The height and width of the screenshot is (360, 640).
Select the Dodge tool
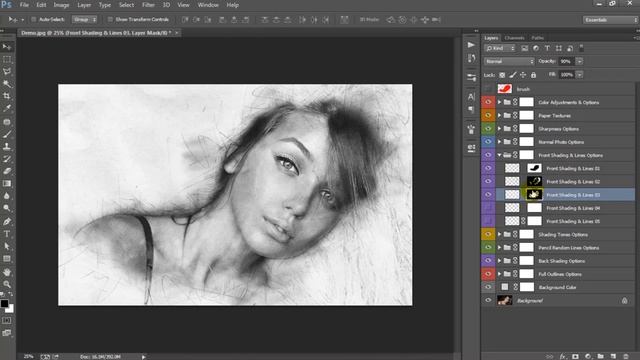tap(7, 208)
